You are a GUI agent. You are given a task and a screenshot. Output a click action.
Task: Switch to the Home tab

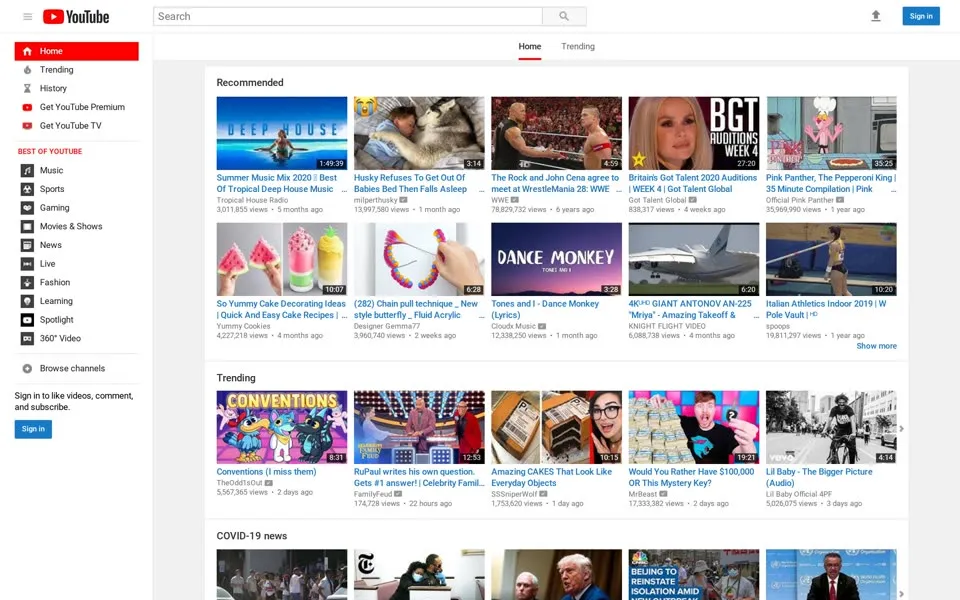(x=530, y=47)
